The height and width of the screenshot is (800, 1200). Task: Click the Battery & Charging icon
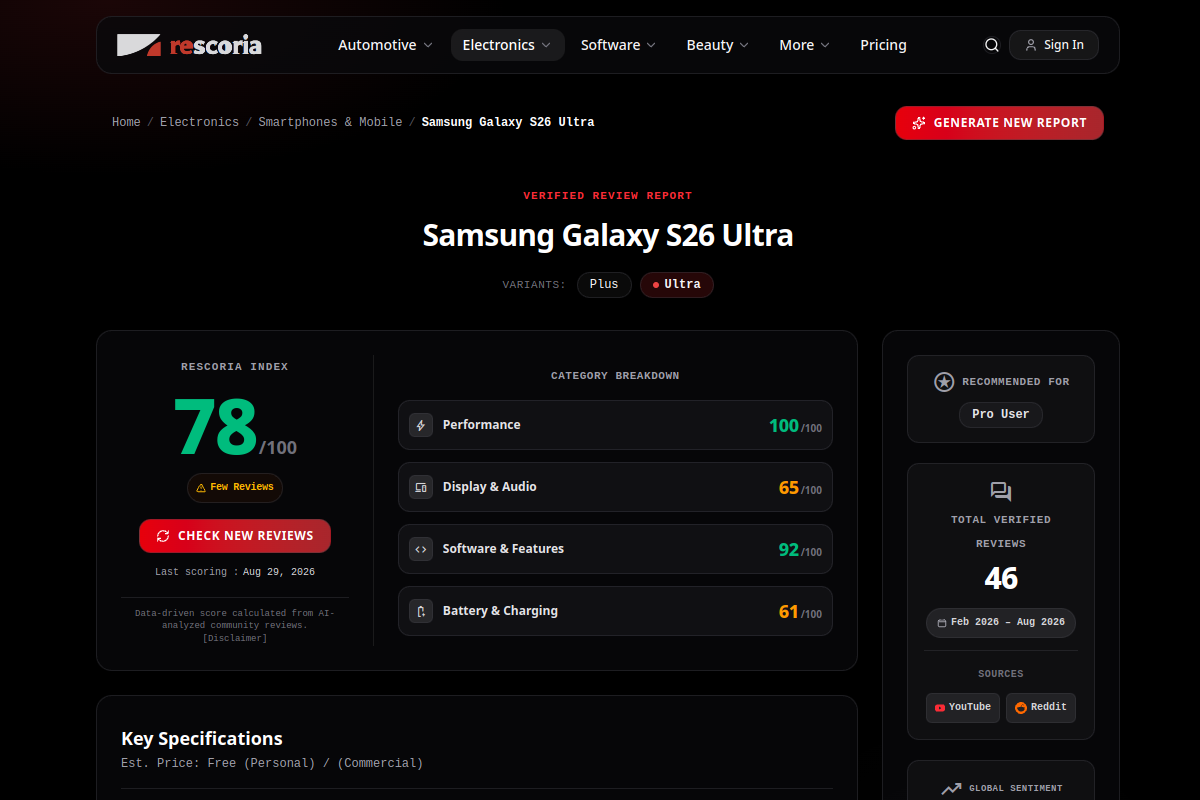[x=421, y=611]
